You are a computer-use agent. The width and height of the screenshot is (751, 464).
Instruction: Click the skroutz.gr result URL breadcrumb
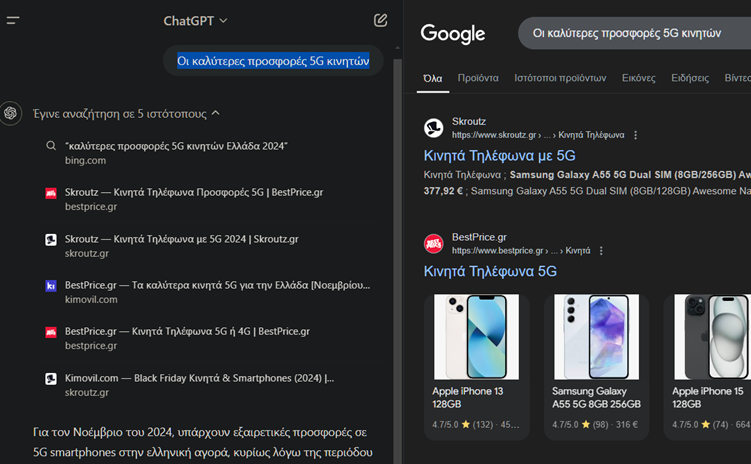[538, 135]
